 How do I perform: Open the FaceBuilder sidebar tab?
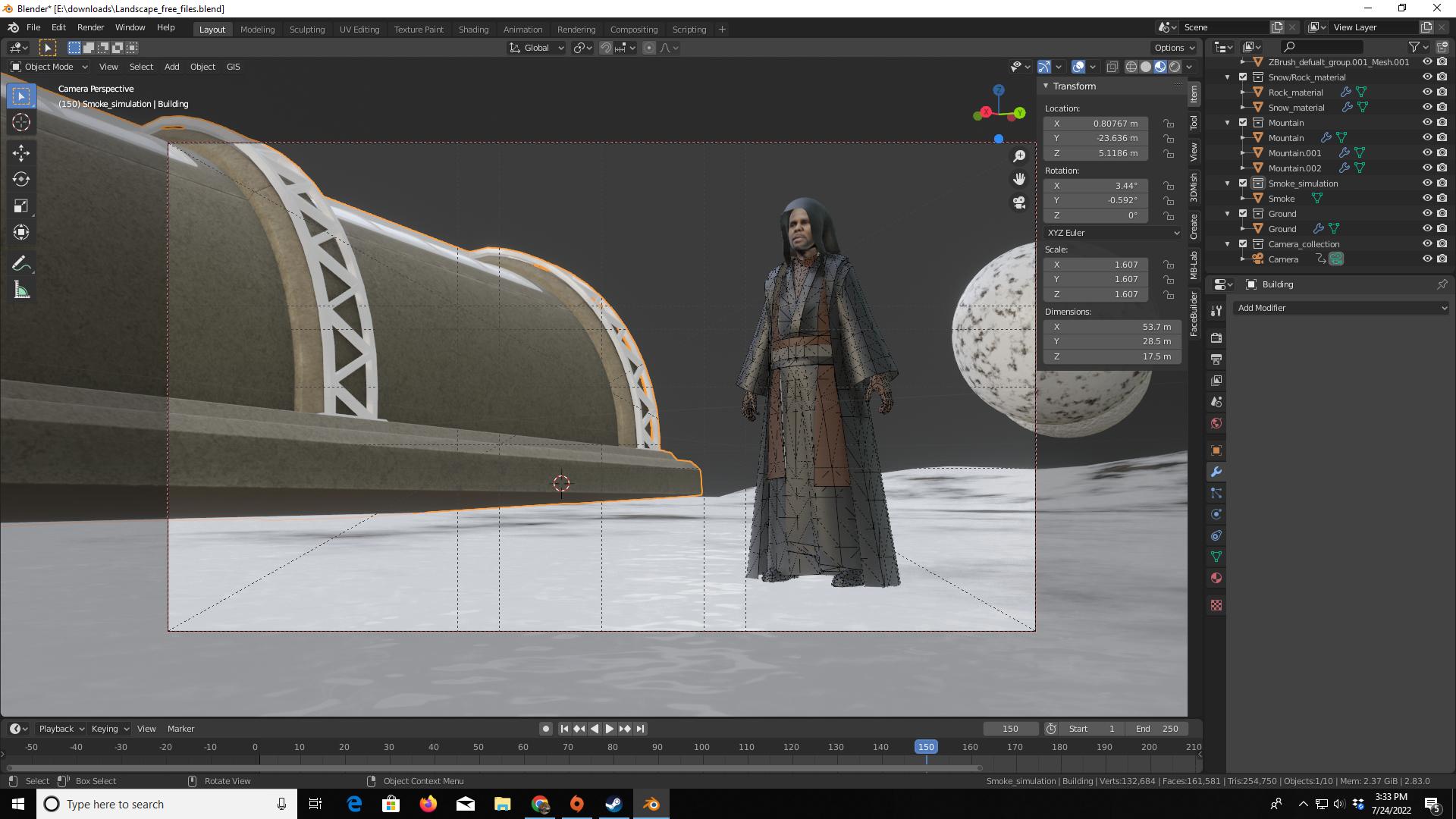1194,314
